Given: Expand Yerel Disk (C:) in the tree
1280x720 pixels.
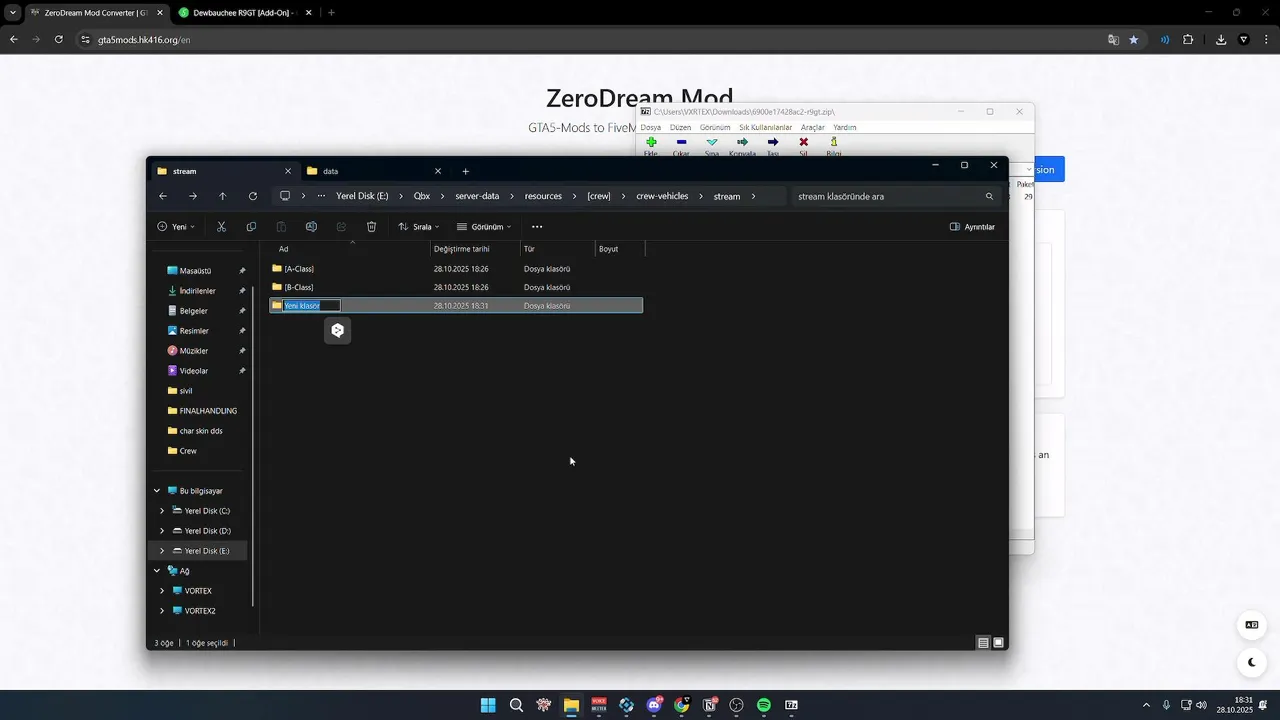Looking at the screenshot, I should (x=162, y=511).
